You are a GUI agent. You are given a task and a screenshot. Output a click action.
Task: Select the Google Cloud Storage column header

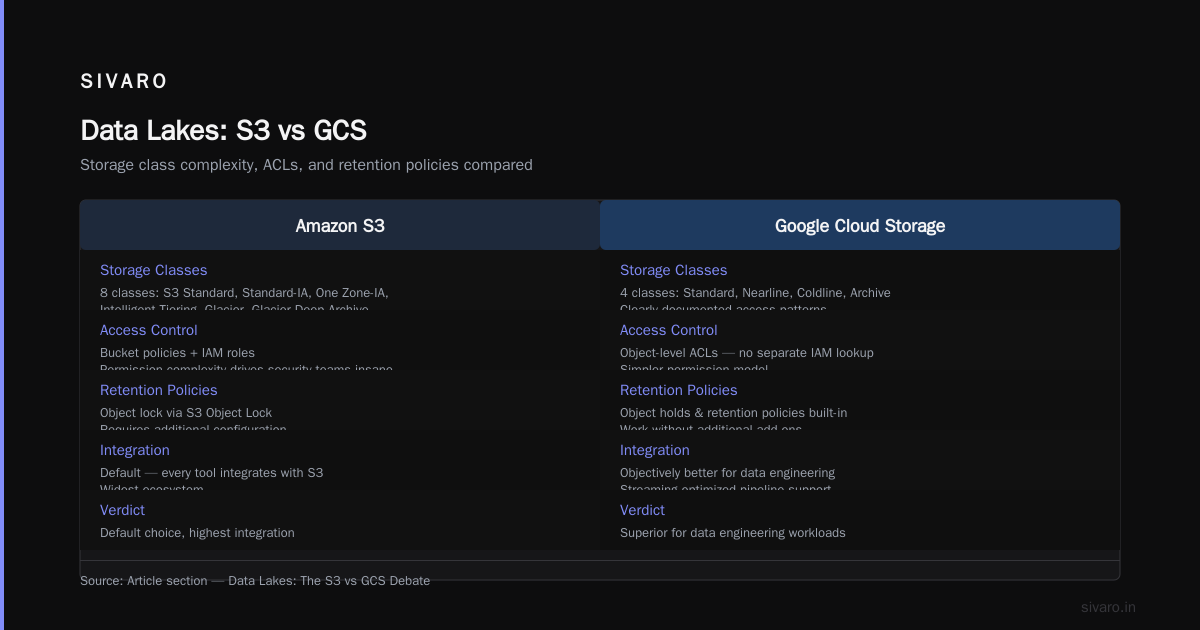click(x=860, y=226)
